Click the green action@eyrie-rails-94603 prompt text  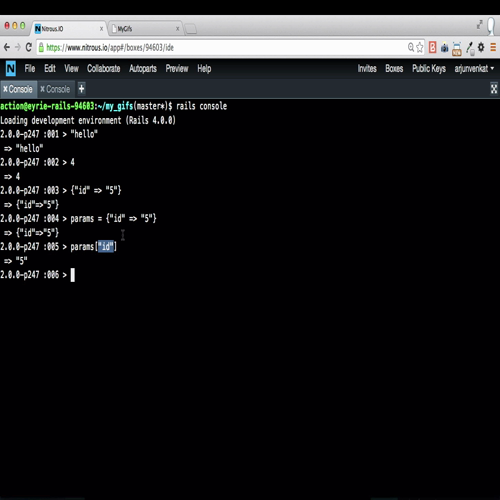[x=47, y=106]
